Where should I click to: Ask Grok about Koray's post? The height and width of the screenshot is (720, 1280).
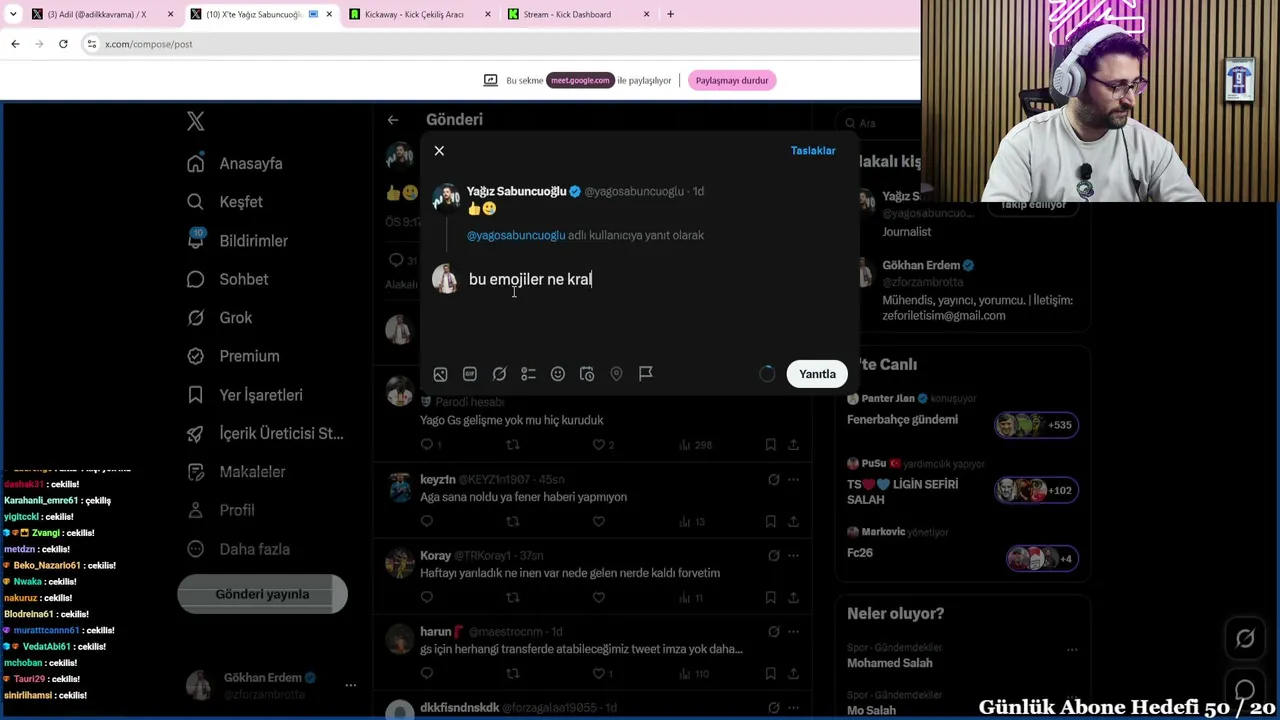pos(773,556)
